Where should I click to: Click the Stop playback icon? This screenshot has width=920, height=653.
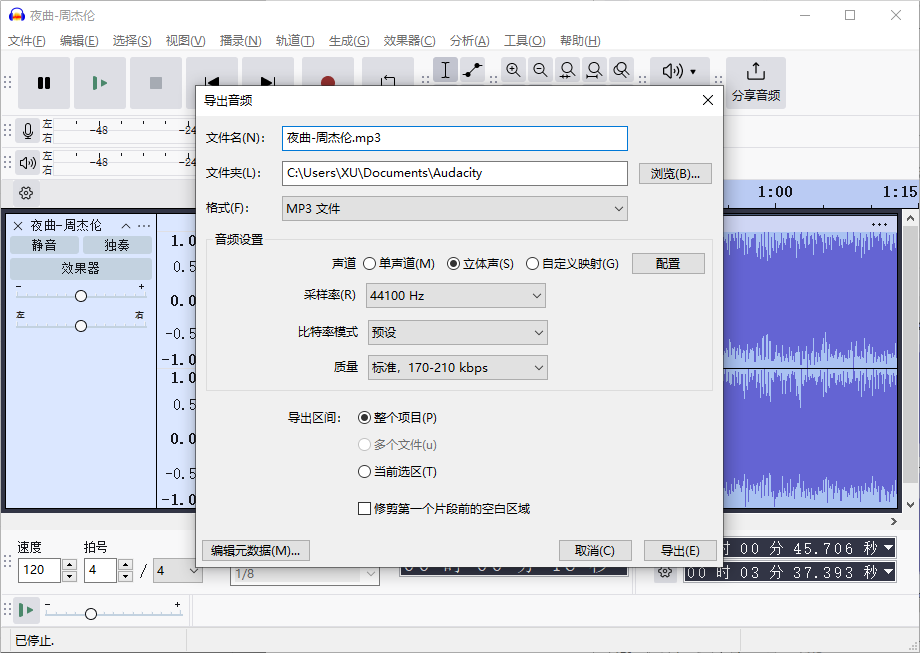pos(156,84)
